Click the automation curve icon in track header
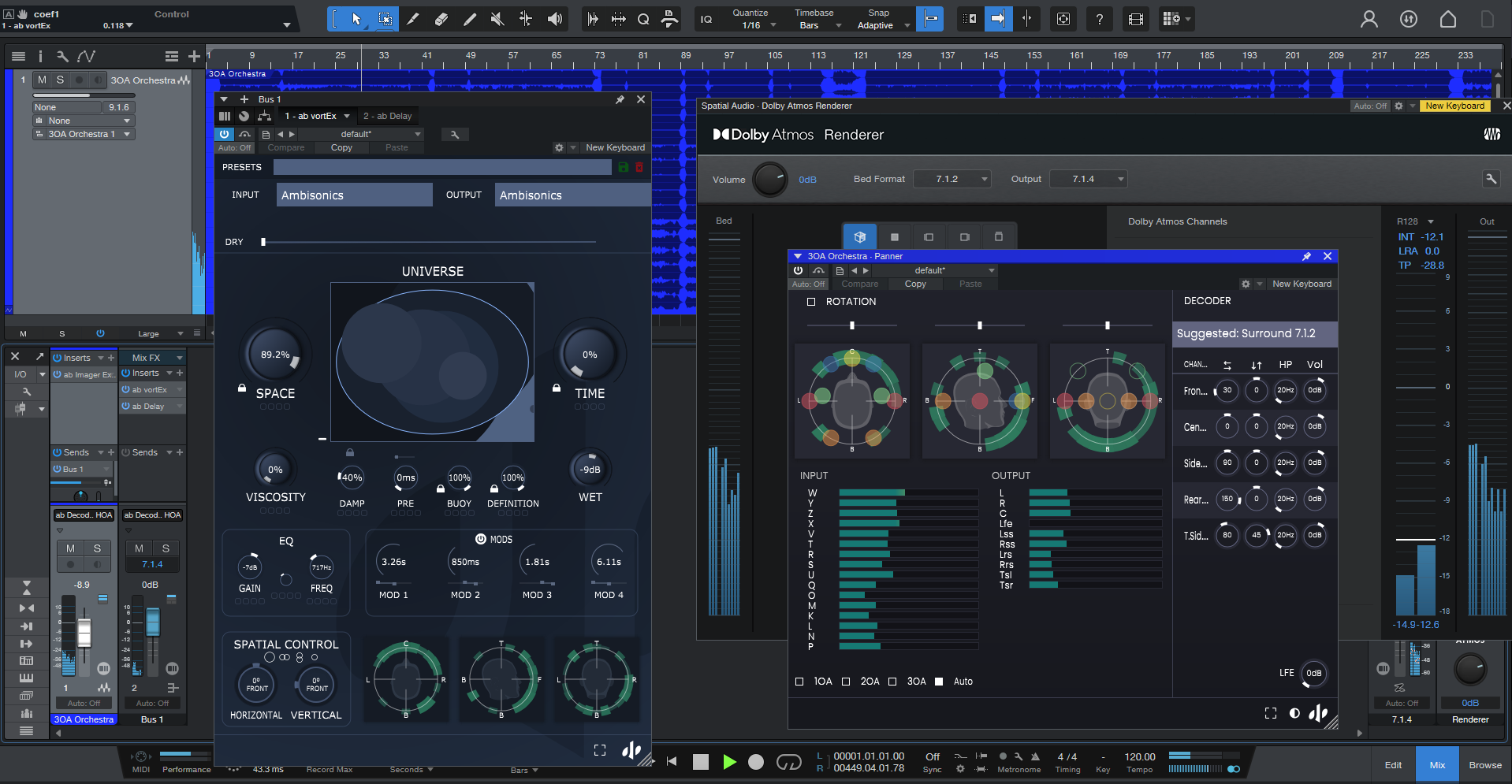1512x784 pixels. [86, 56]
